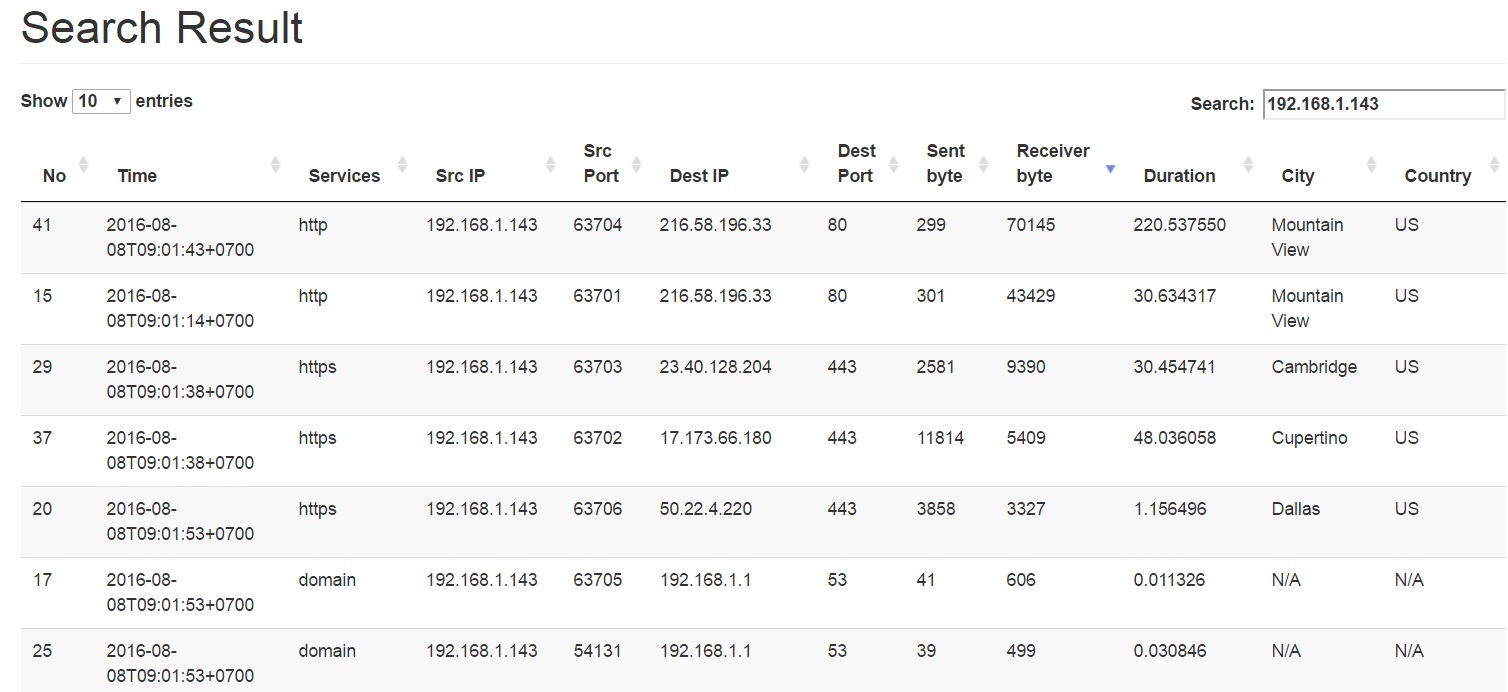1508x692 pixels.
Task: Sort by the Duration column header
Action: pos(1179,176)
